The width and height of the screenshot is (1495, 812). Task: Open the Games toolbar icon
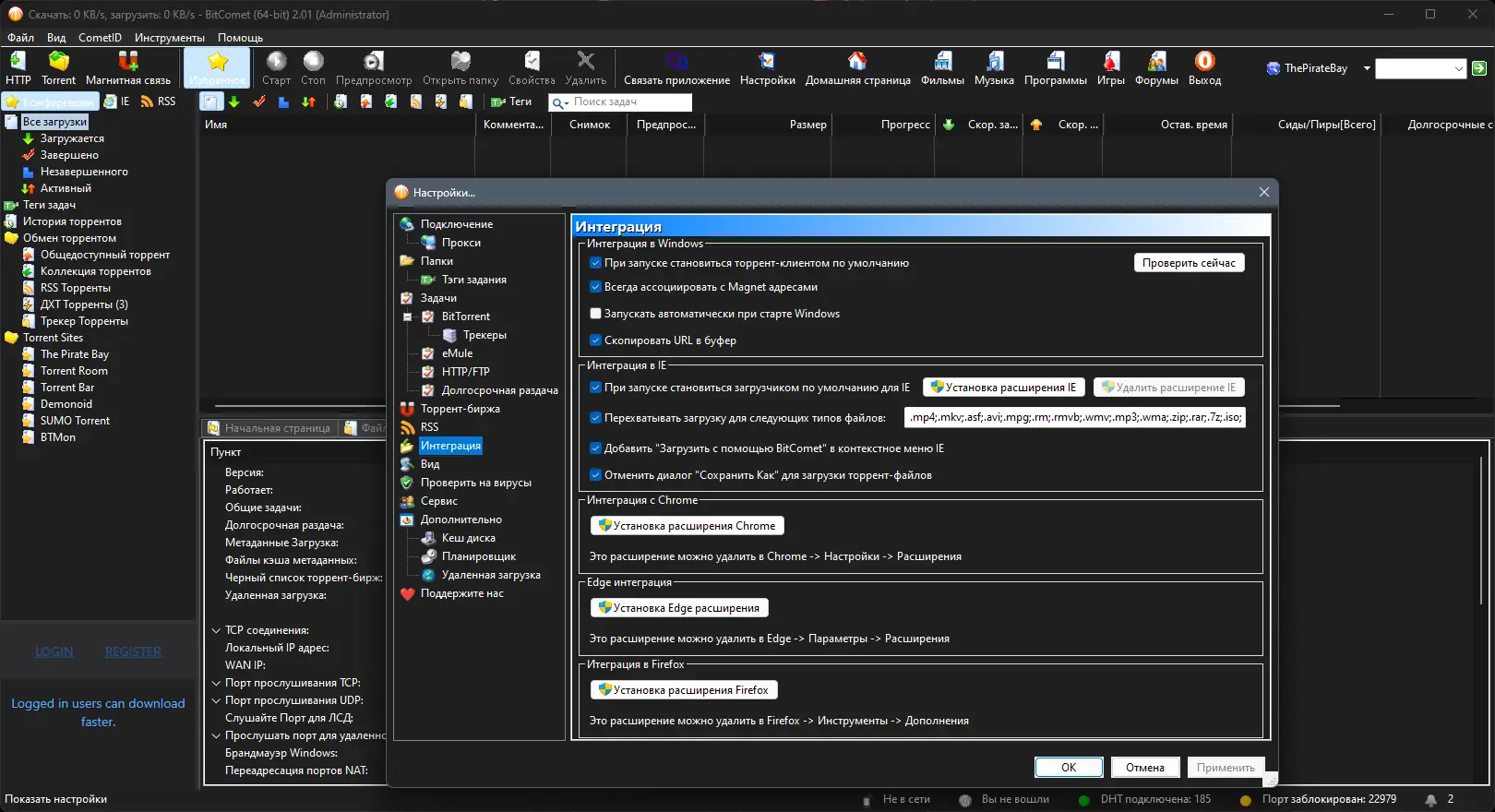[x=1110, y=62]
